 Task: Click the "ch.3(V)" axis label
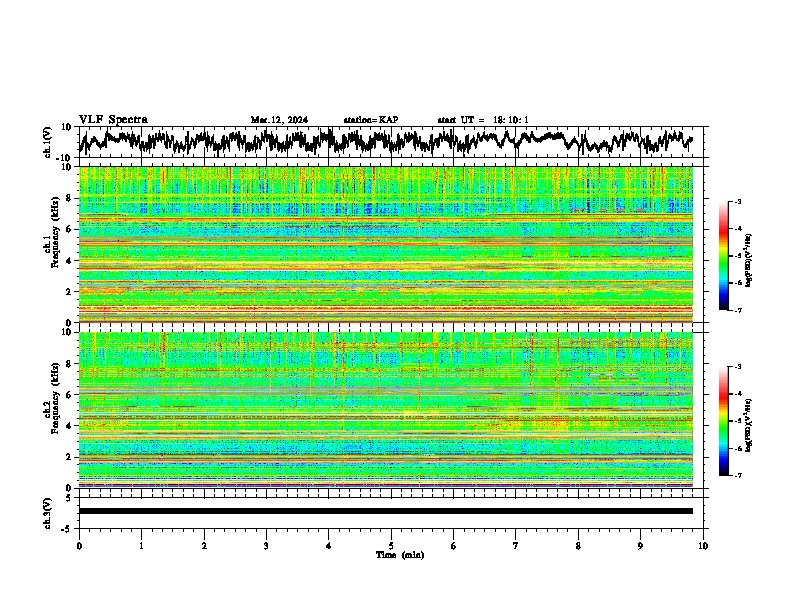pos(48,513)
